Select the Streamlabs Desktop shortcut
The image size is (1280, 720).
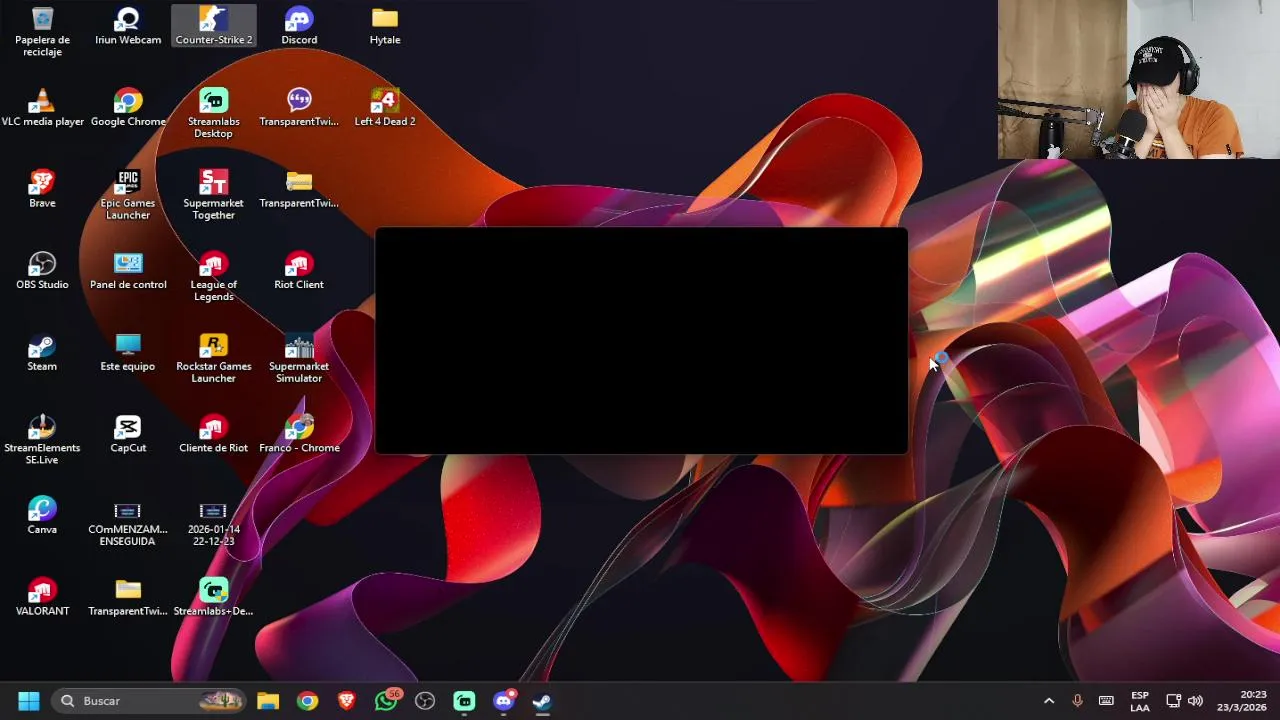coord(213,113)
